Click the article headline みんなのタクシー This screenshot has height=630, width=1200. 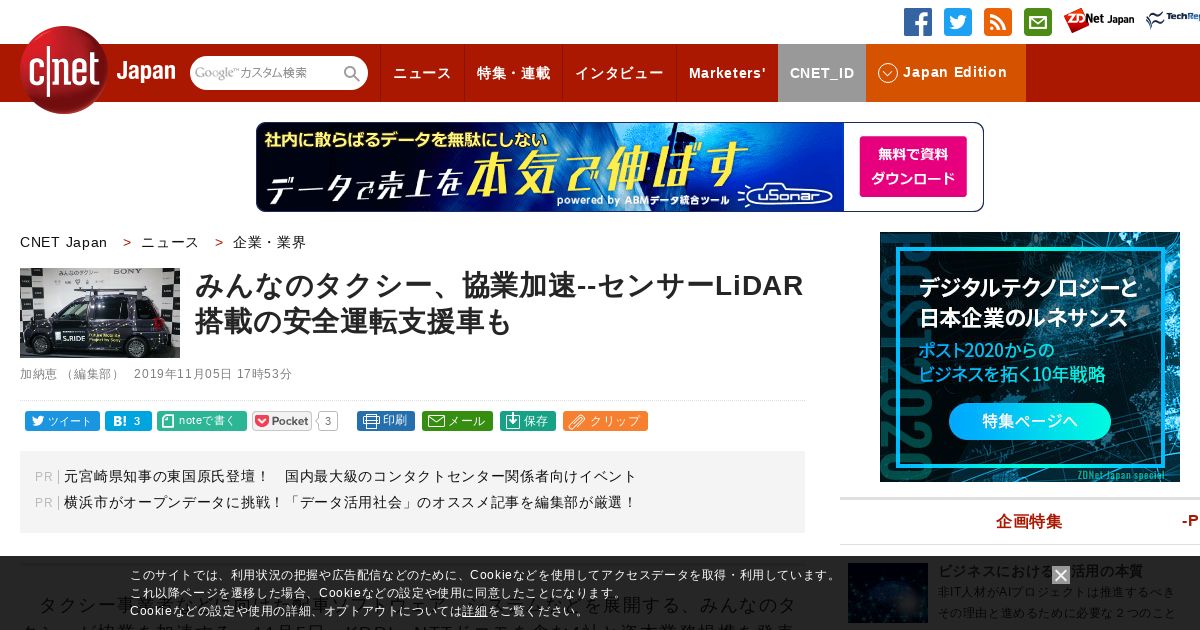click(499, 303)
